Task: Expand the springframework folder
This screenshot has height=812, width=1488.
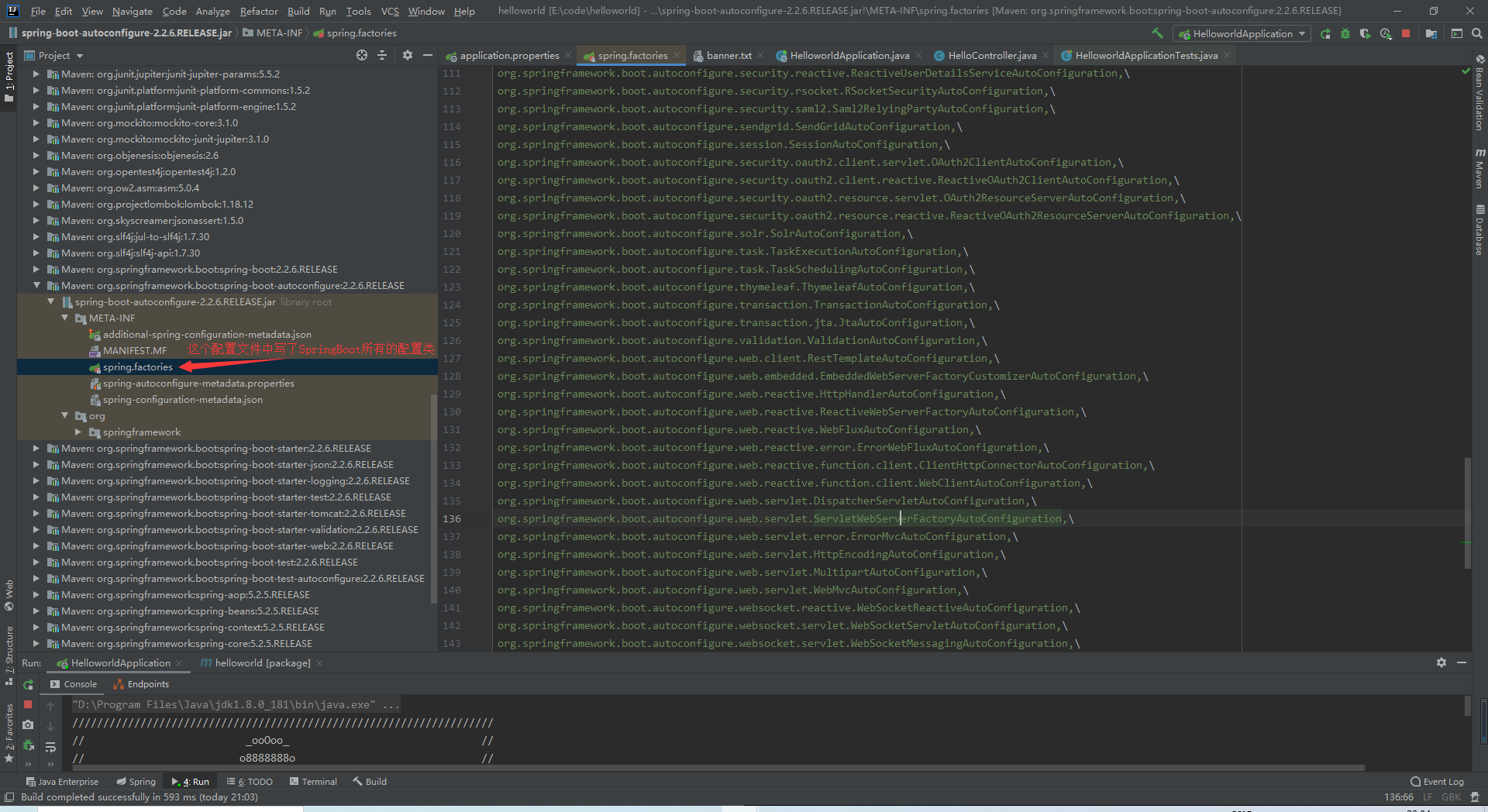Action: [78, 432]
